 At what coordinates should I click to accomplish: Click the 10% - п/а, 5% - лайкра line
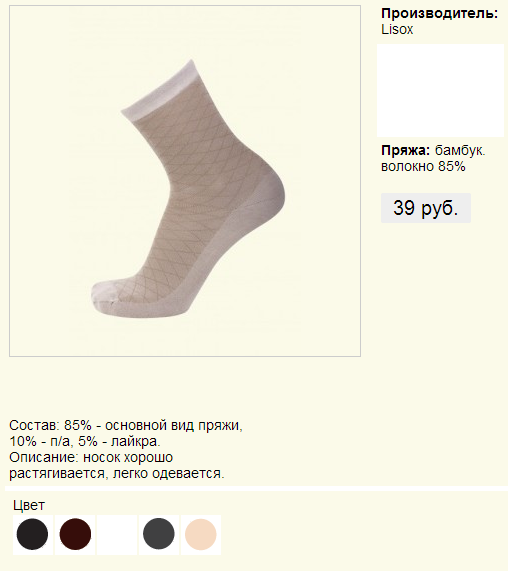pos(85,441)
